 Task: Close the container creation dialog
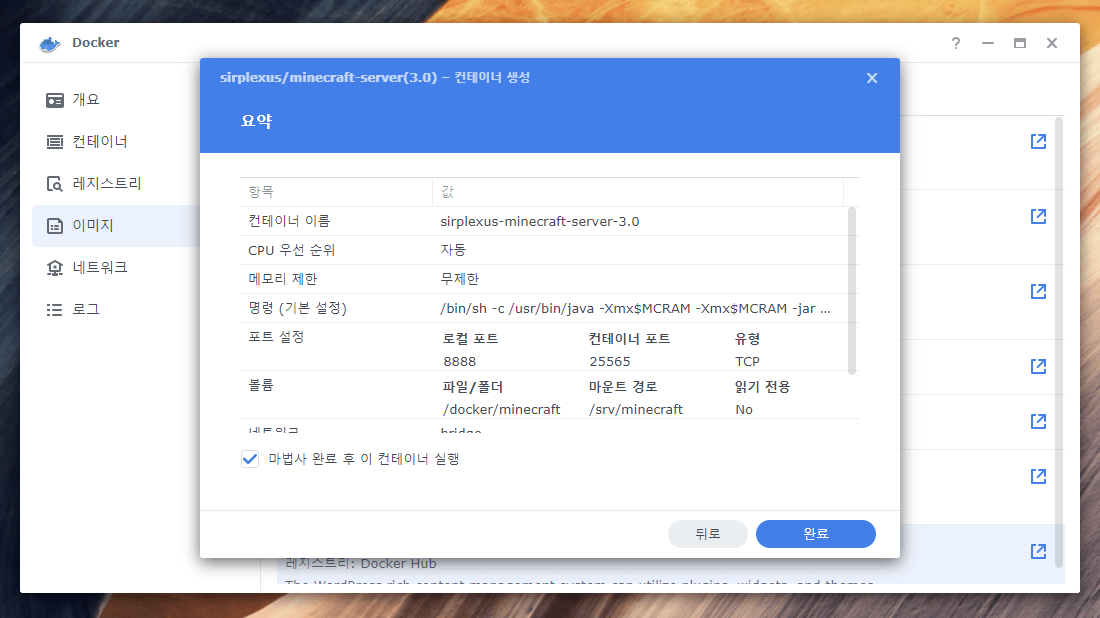coord(872,78)
